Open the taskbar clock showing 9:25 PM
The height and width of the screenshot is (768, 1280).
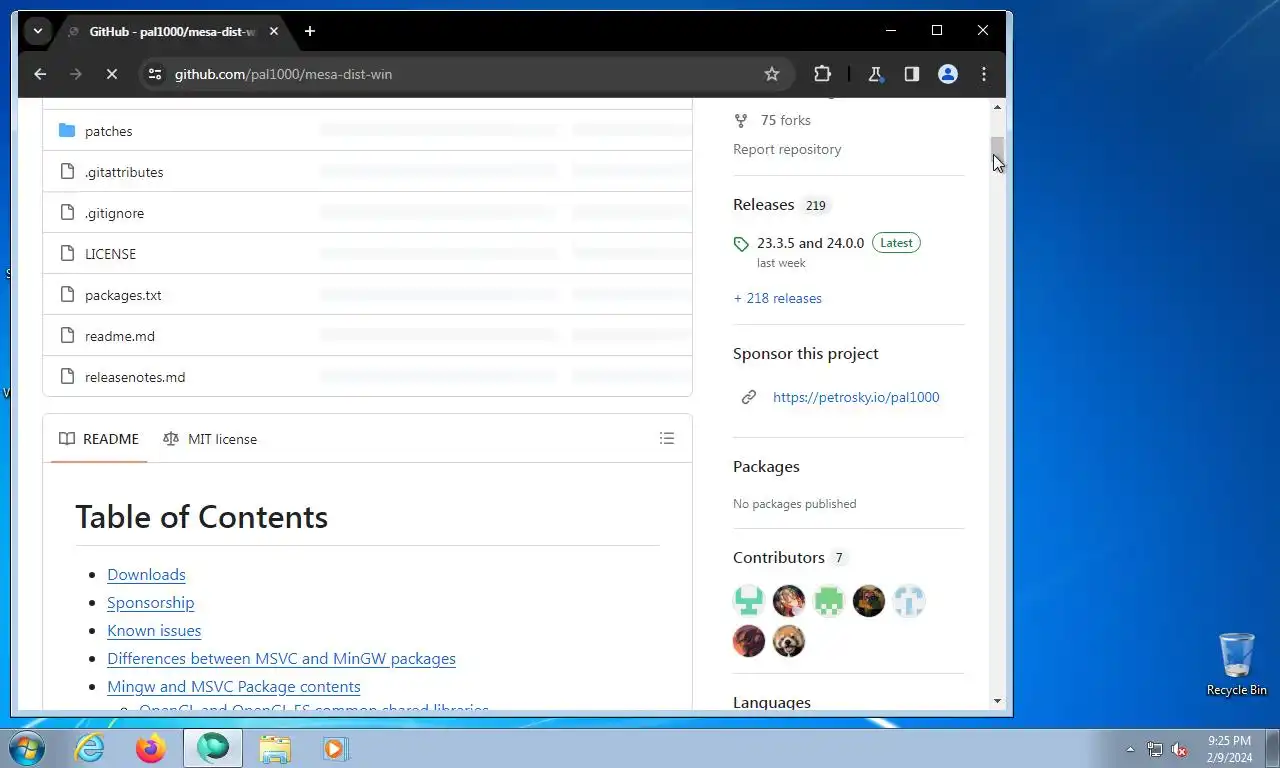[x=1229, y=749]
